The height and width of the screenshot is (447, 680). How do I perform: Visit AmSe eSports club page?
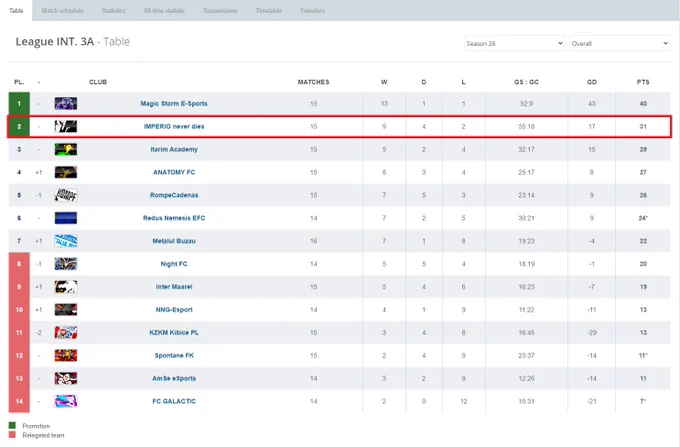pos(174,378)
